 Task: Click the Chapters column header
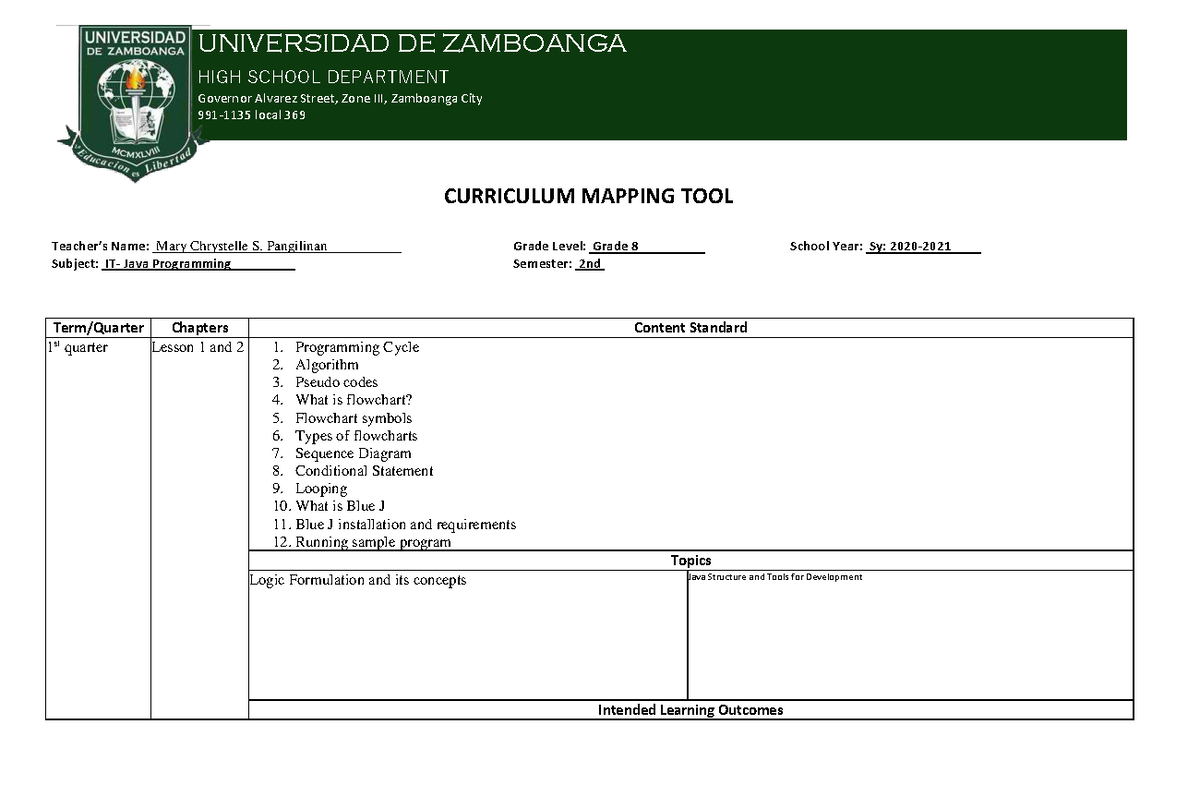(199, 327)
